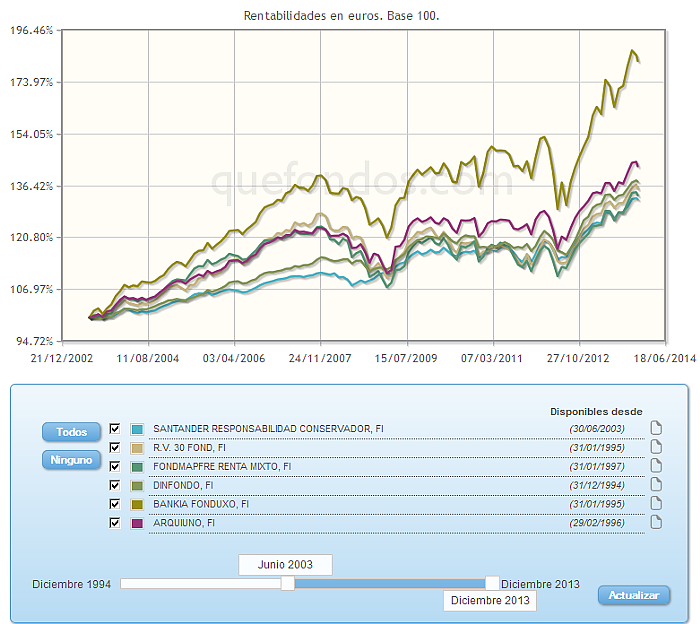700x624 pixels.
Task: Click the (31/01/1997) availability date
Action: pos(597,466)
